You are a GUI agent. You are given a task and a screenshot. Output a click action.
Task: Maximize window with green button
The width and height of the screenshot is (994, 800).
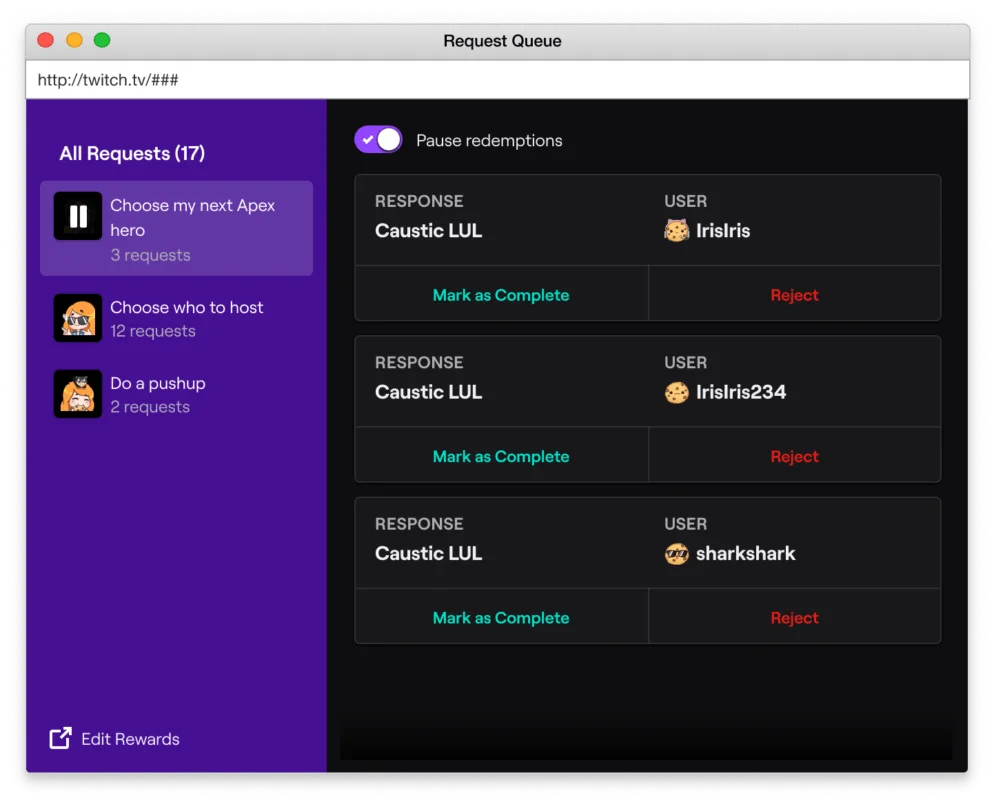coord(102,41)
